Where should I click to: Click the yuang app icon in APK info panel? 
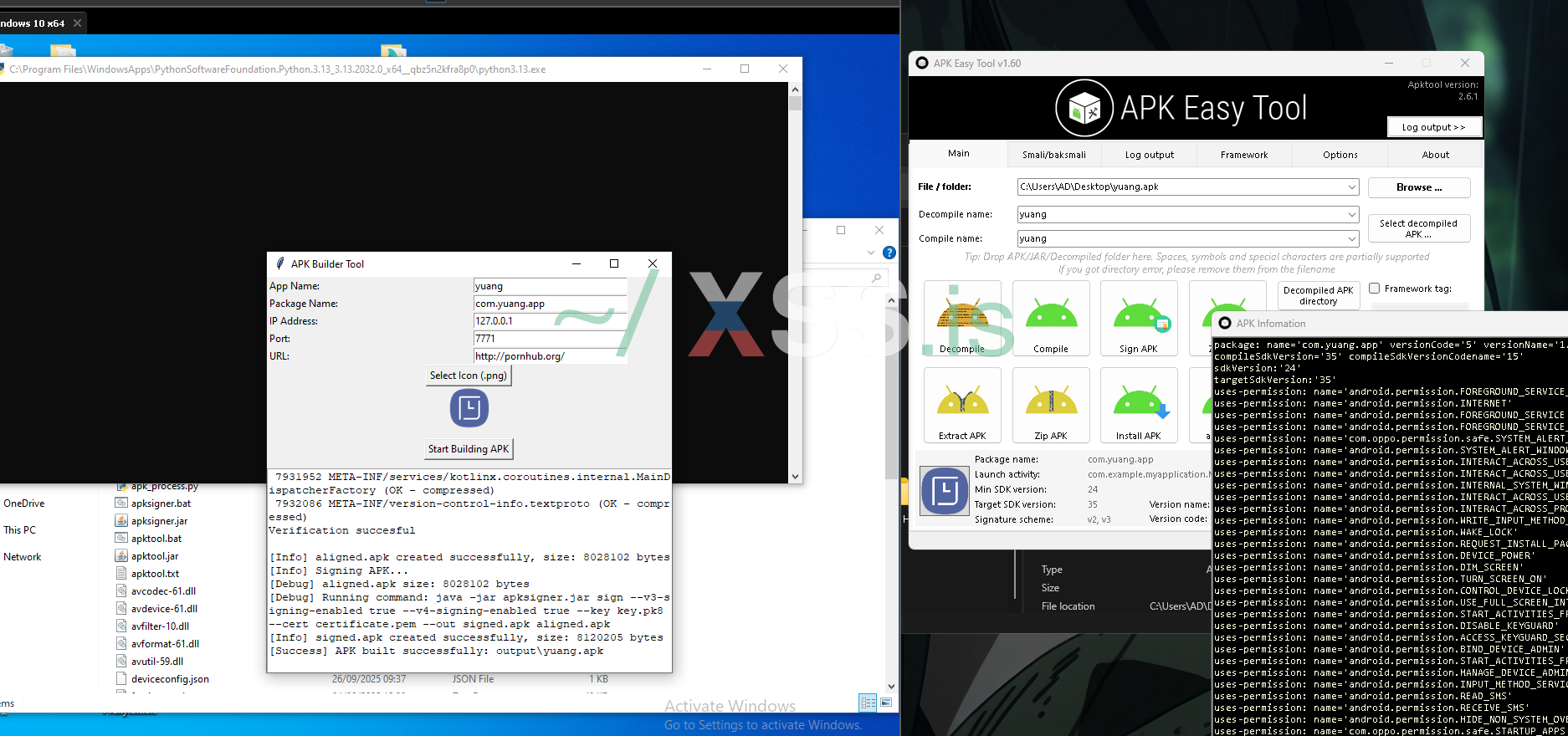pyautogui.click(x=945, y=490)
